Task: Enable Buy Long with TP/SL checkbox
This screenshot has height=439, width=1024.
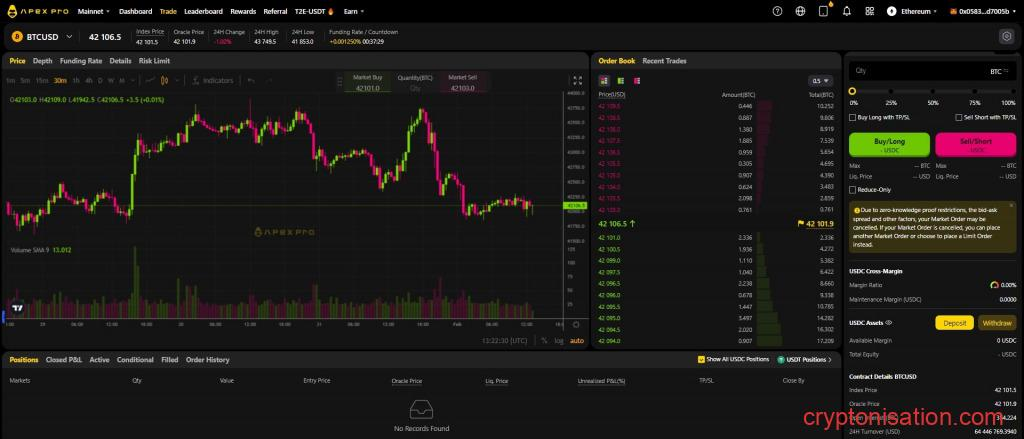Action: 852,117
